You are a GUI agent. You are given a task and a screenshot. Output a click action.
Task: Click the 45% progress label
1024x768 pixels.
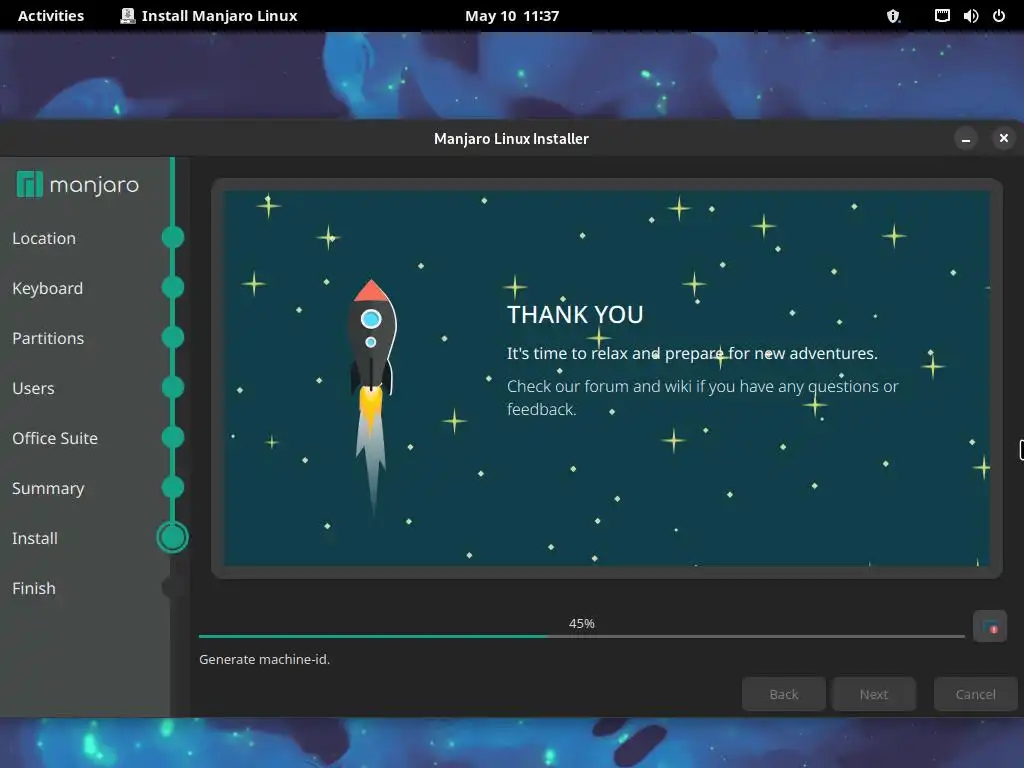click(582, 624)
